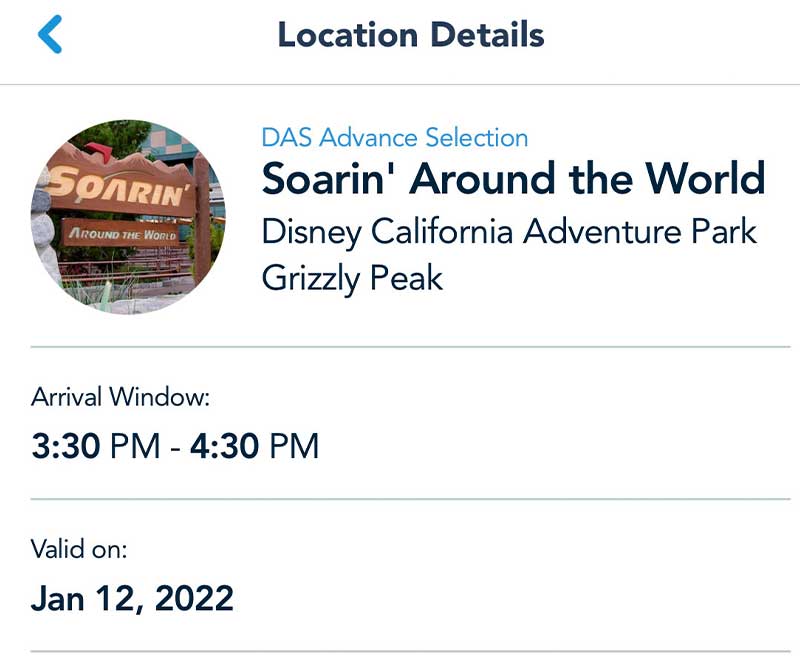
Task: Select the 3:30 PM start time
Action: pyautogui.click(x=95, y=446)
